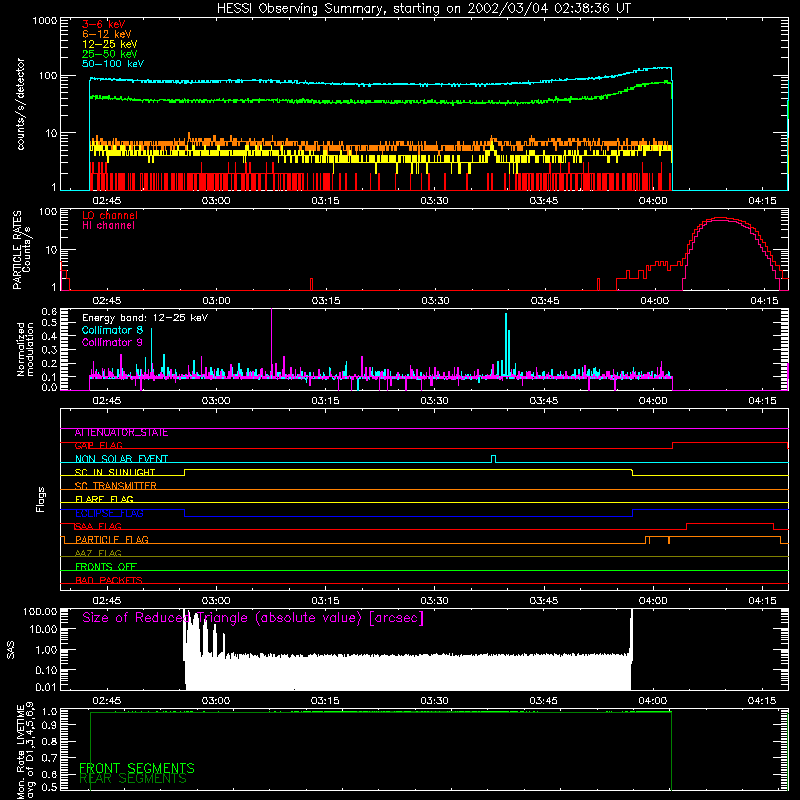800x800 pixels.
Task: Select the Collimator 9 legend label
Action: tap(112, 342)
